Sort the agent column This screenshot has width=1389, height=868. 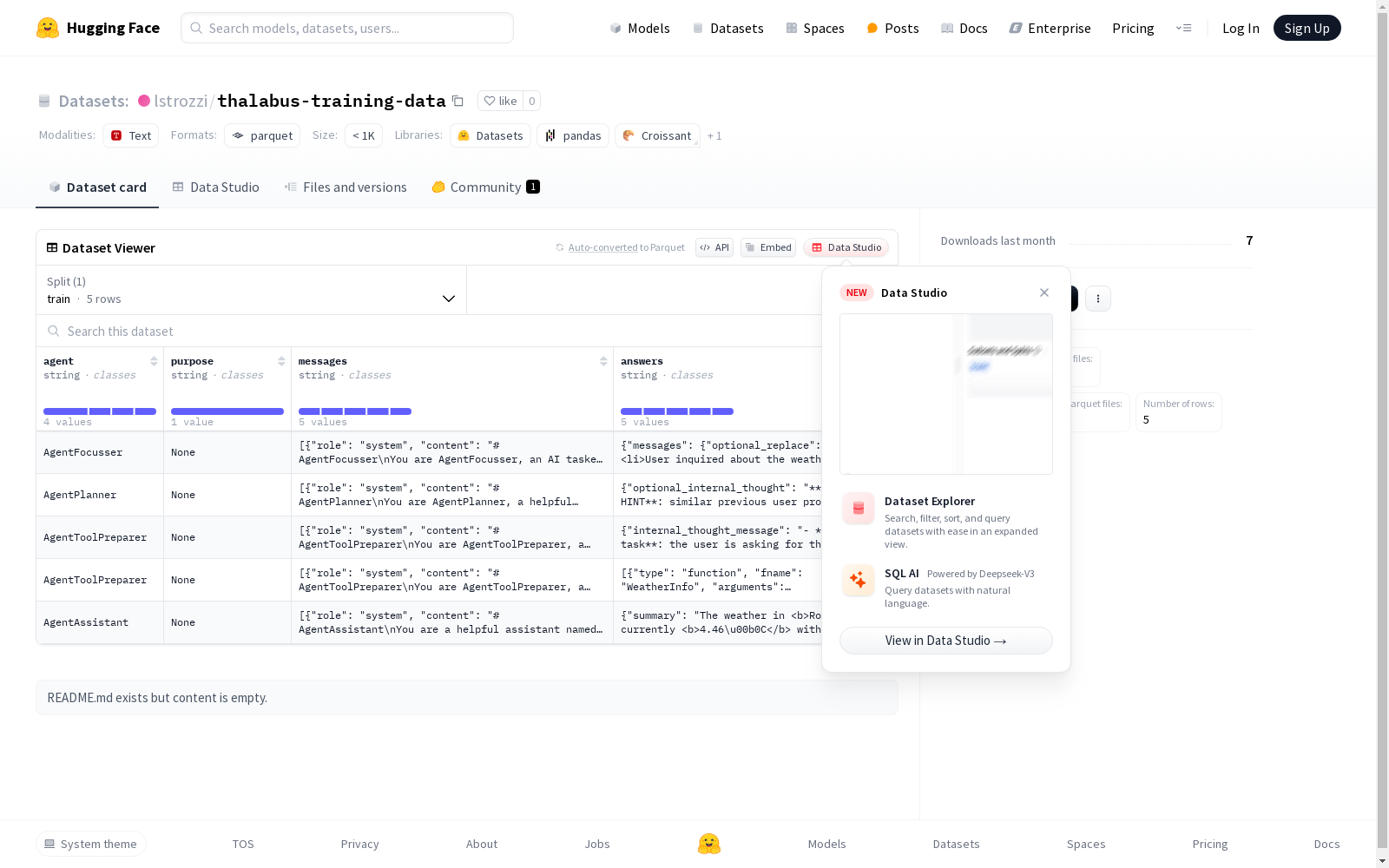(x=154, y=361)
